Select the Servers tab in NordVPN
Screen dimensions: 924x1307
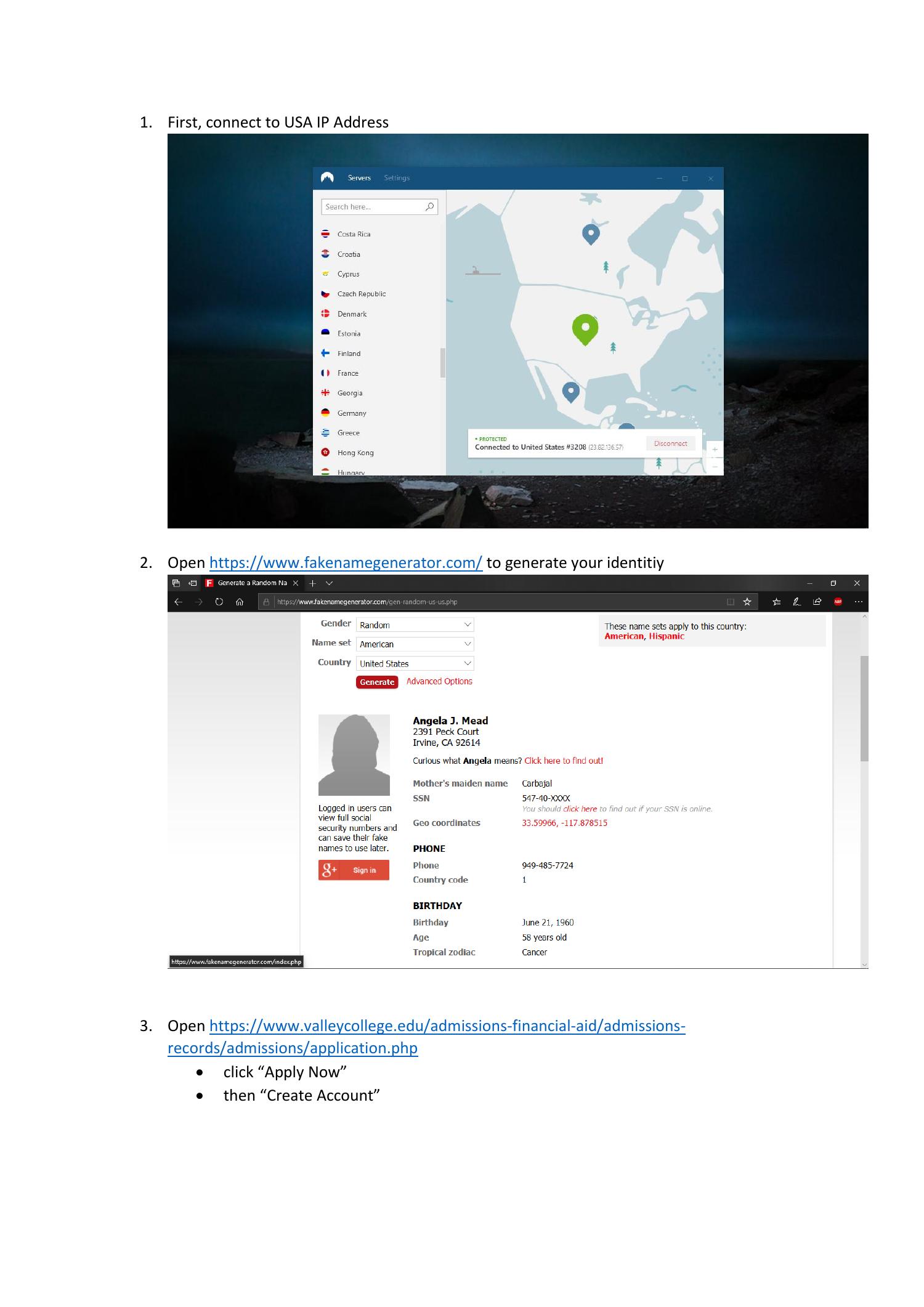[359, 178]
